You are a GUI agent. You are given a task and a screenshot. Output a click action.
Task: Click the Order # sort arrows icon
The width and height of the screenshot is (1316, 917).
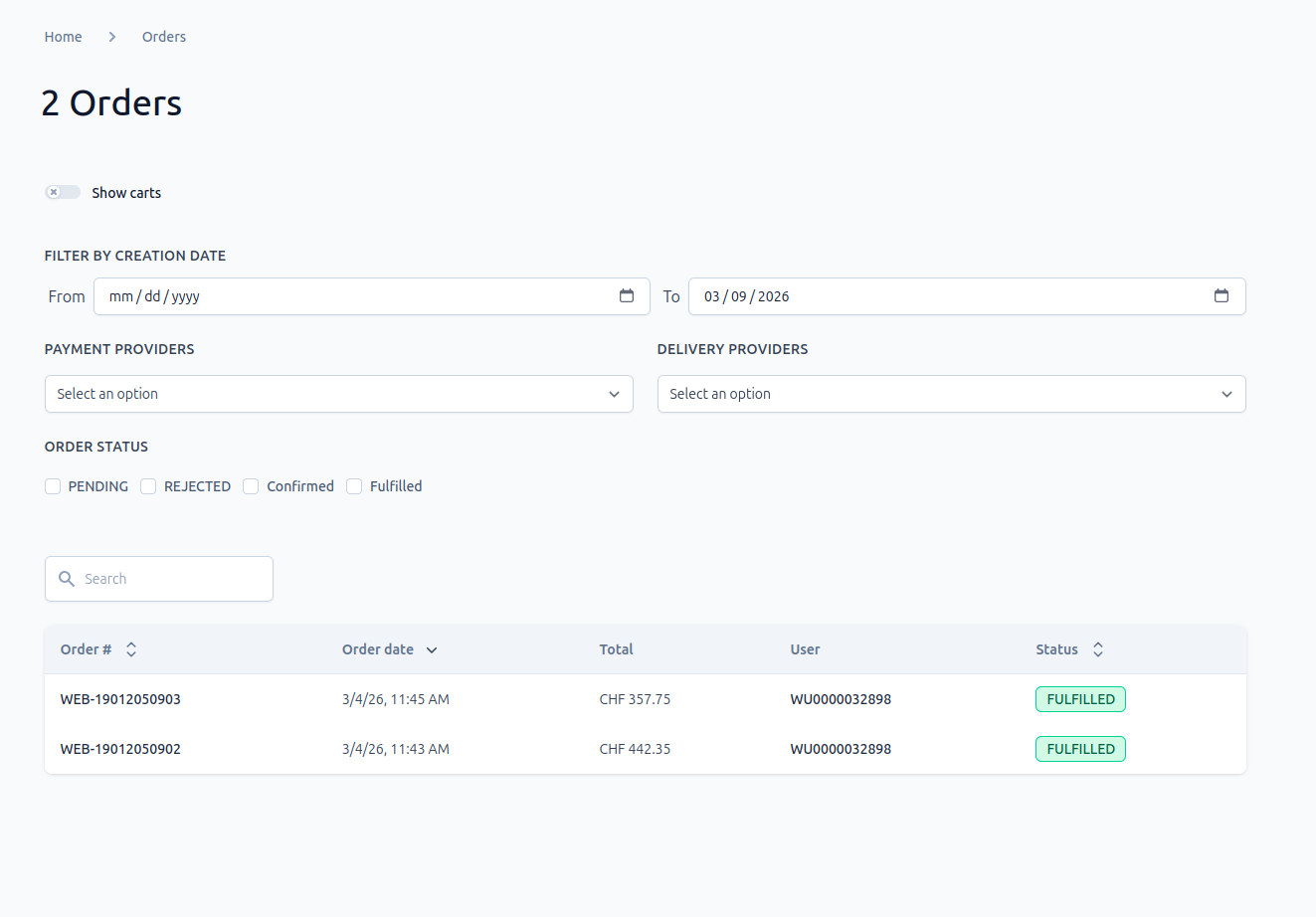coord(131,649)
